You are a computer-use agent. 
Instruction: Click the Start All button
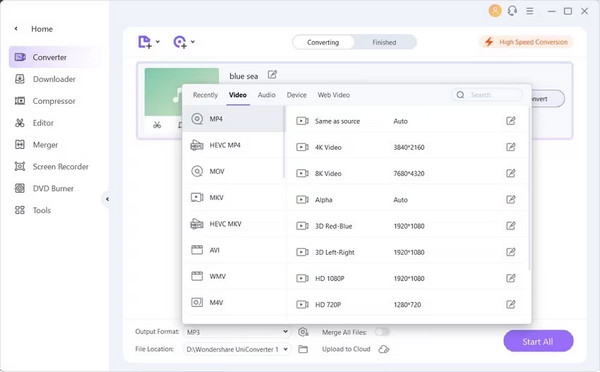click(x=538, y=341)
